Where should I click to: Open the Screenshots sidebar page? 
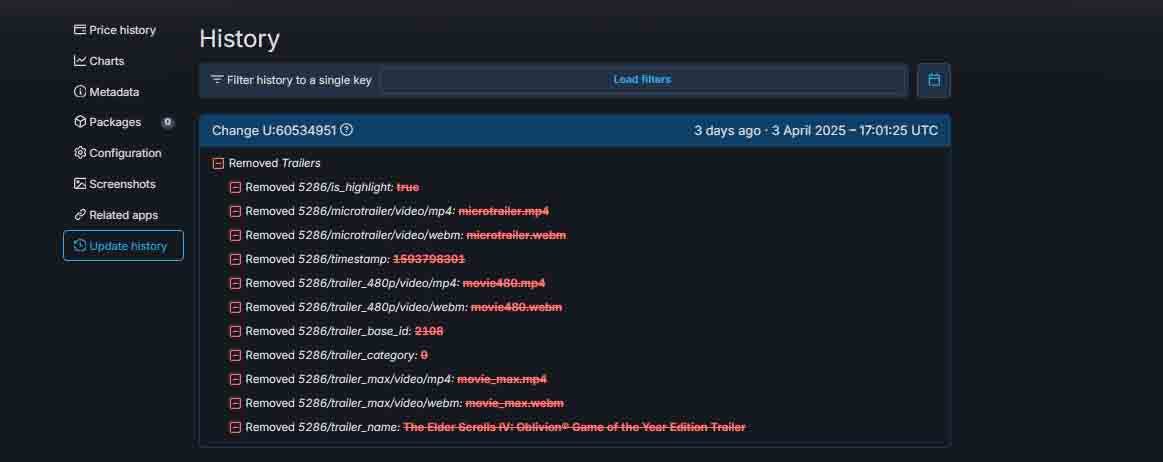click(115, 184)
